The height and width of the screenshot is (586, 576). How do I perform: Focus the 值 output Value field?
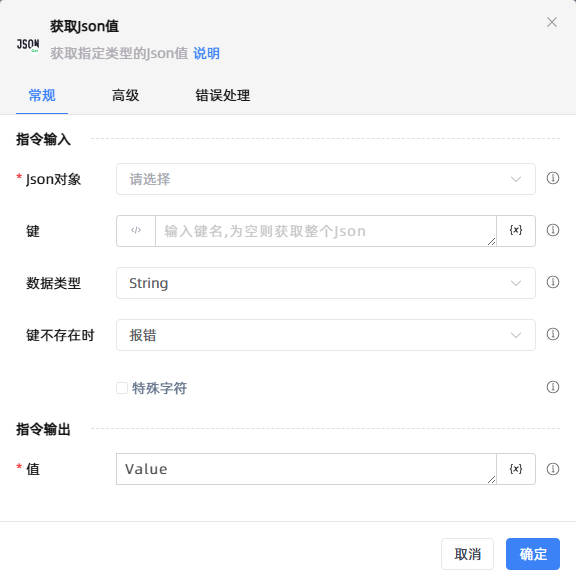(306, 469)
